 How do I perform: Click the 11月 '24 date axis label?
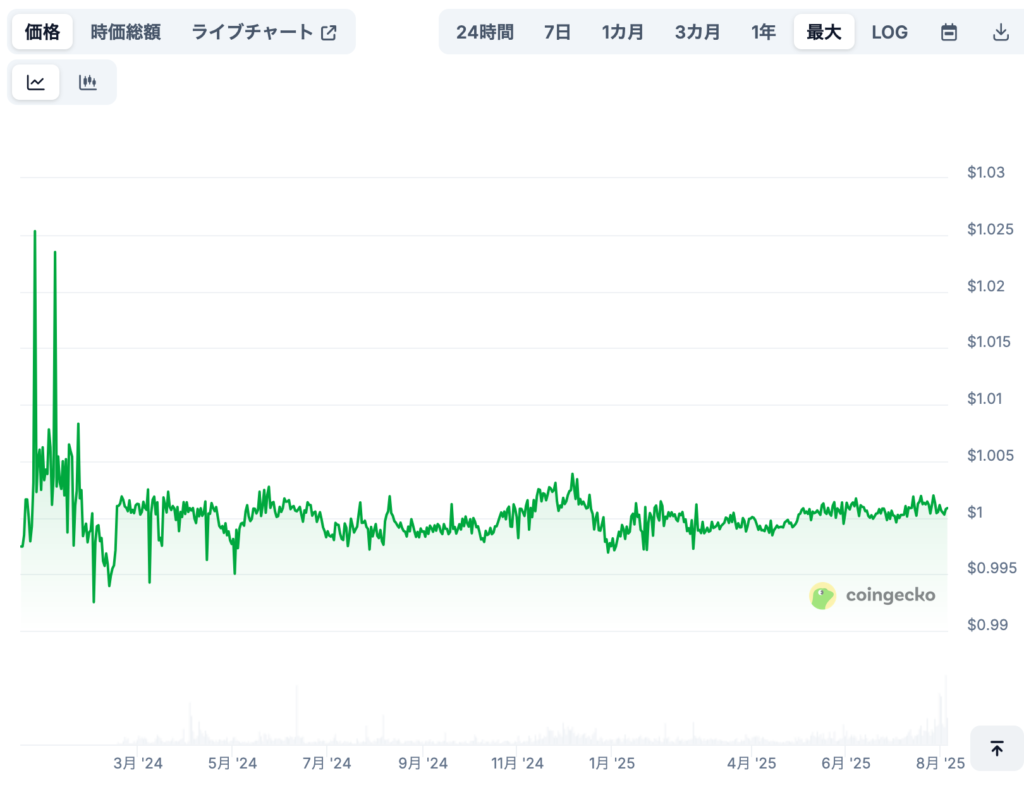(x=517, y=763)
